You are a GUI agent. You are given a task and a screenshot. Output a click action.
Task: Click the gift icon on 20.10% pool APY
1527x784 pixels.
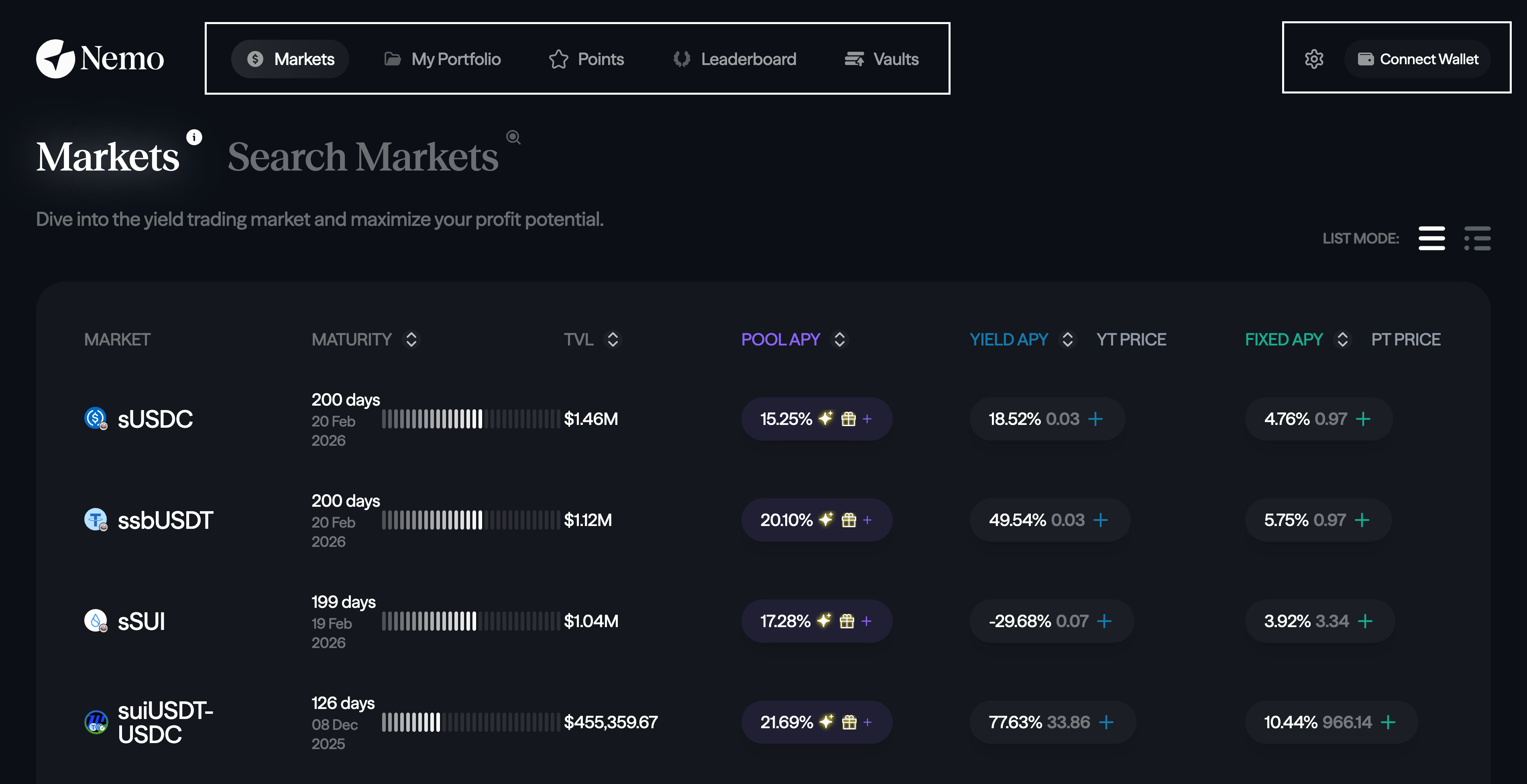[849, 520]
